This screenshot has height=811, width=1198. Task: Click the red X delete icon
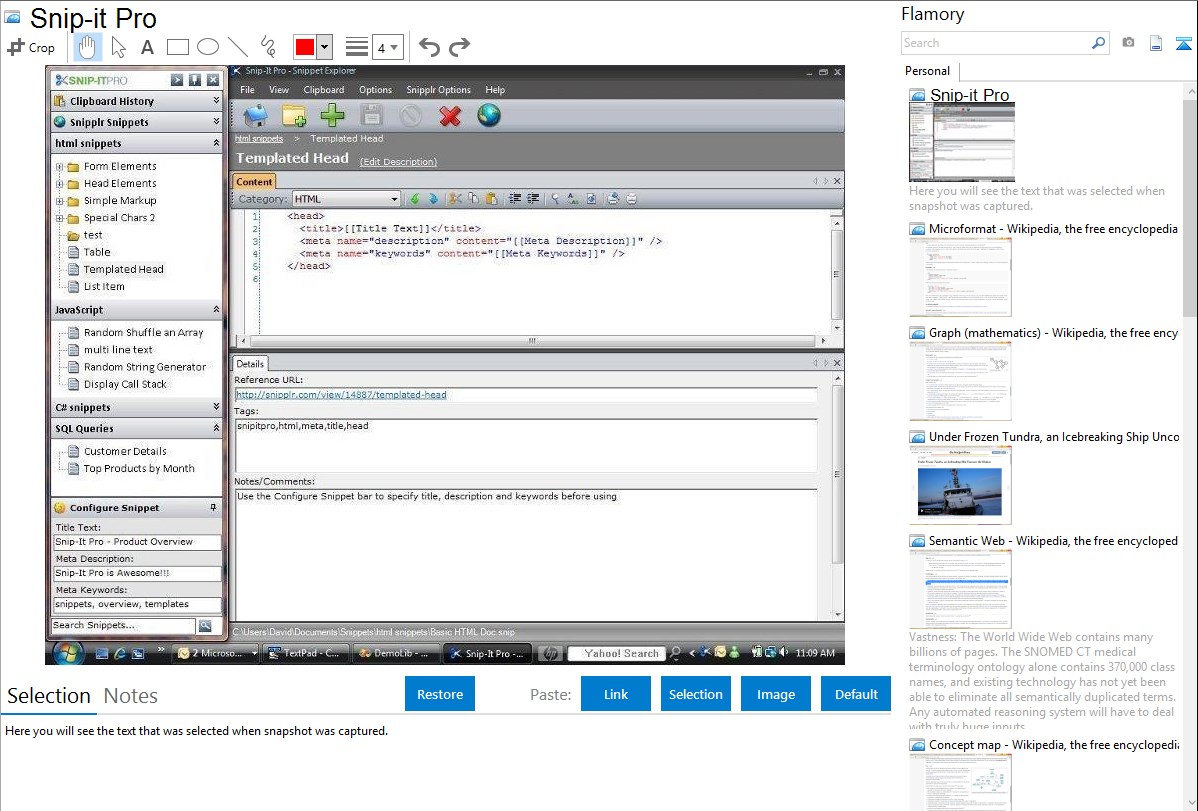[x=450, y=115]
